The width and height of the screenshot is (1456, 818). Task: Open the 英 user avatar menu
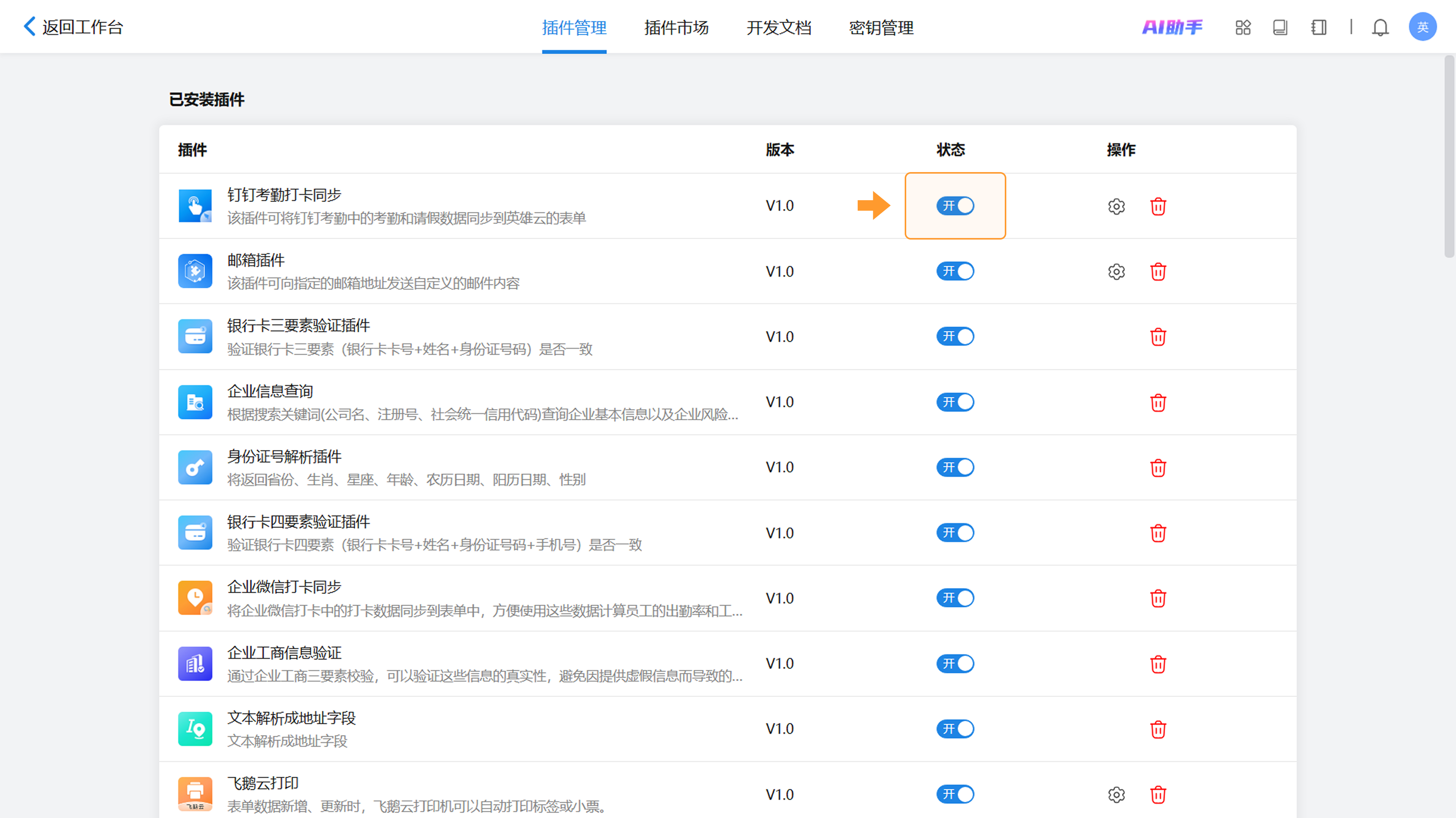1423,27
